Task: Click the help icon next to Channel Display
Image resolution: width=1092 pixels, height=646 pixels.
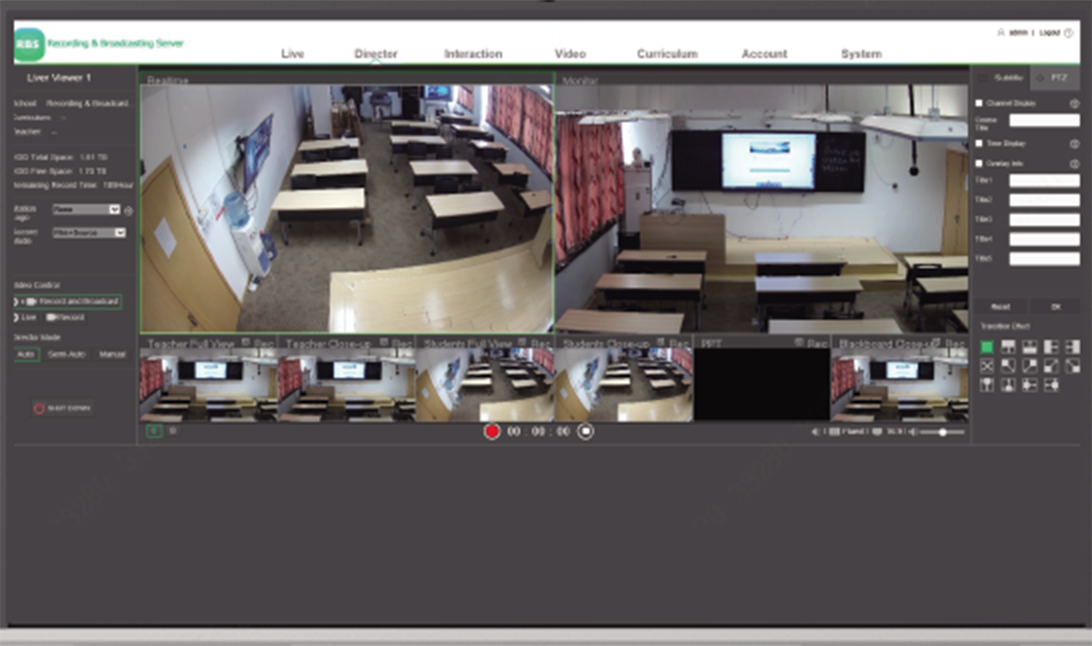Action: [x=1074, y=103]
